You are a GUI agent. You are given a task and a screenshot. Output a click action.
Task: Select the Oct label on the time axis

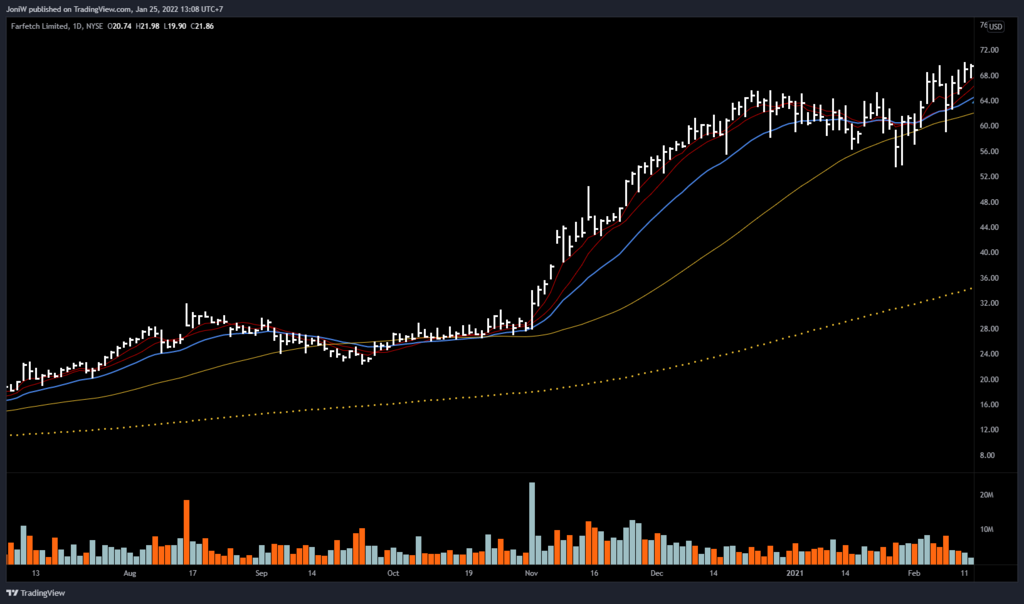(x=393, y=575)
